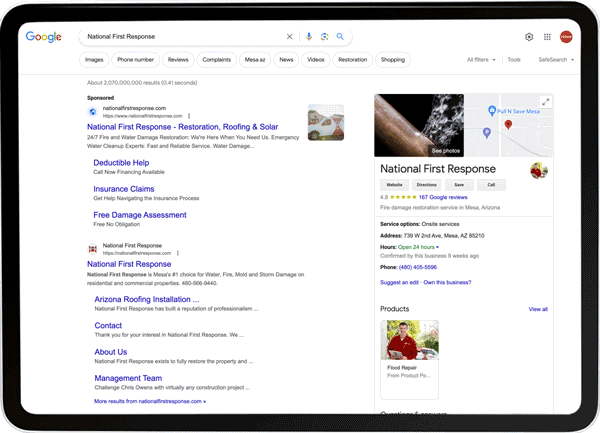Open the Flood Repair product card
Screen dimensions: 600x433
tap(409, 360)
